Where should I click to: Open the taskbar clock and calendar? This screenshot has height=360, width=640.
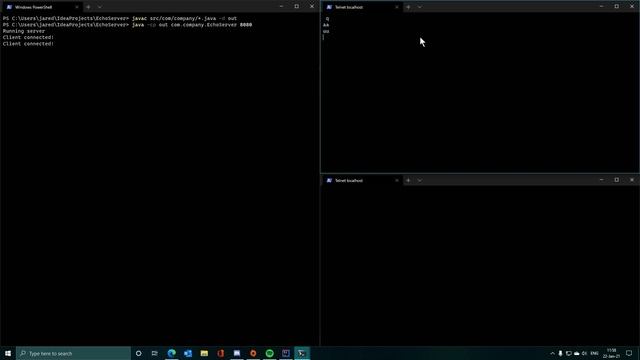point(611,353)
